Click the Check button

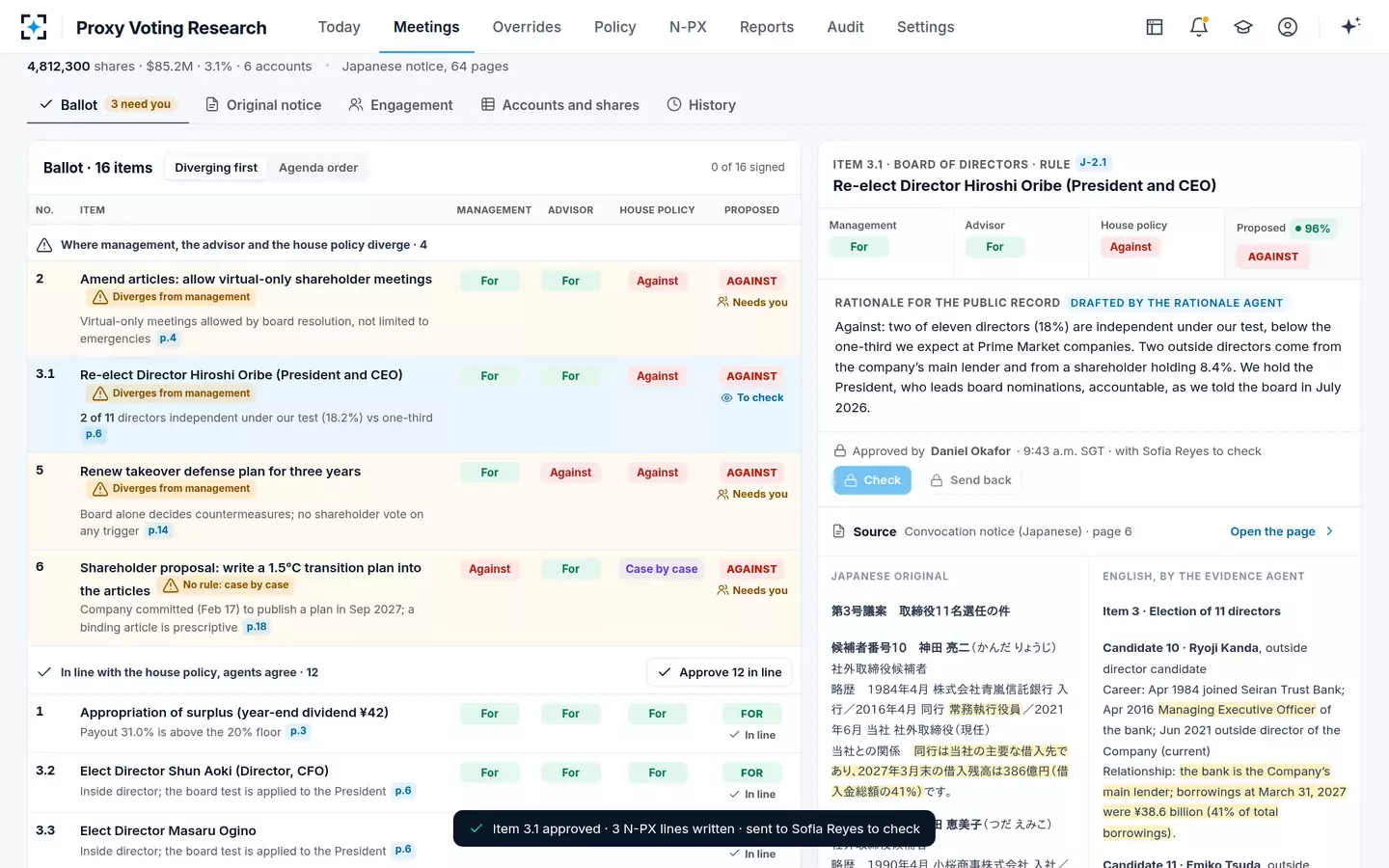coord(872,480)
